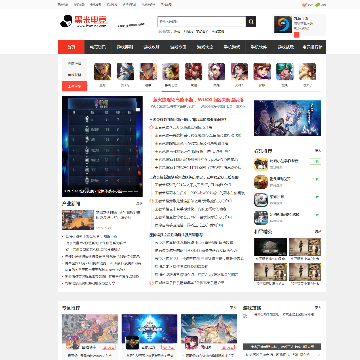Open the 'more' link of the video section
Viewport: 360px width, 360px height.
(x=318, y=231)
